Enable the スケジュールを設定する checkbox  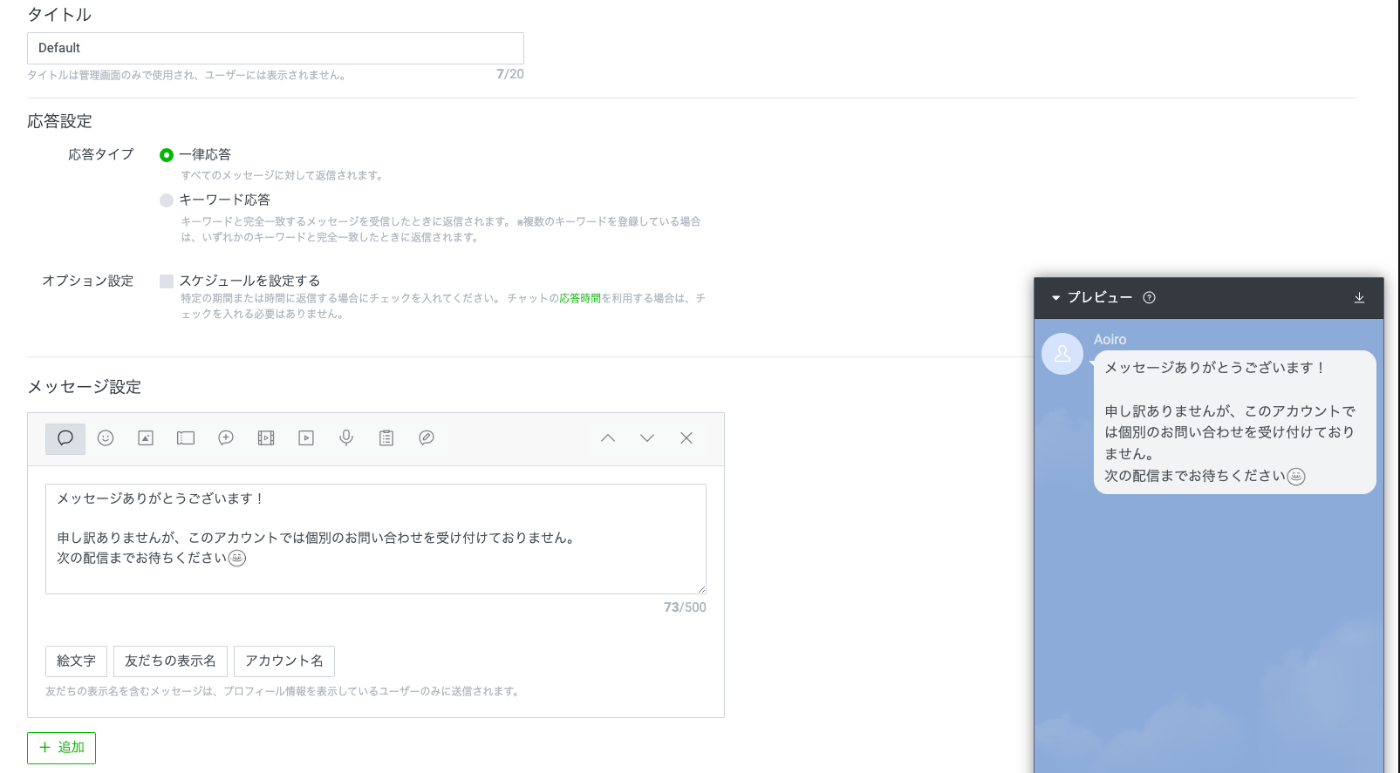click(166, 281)
